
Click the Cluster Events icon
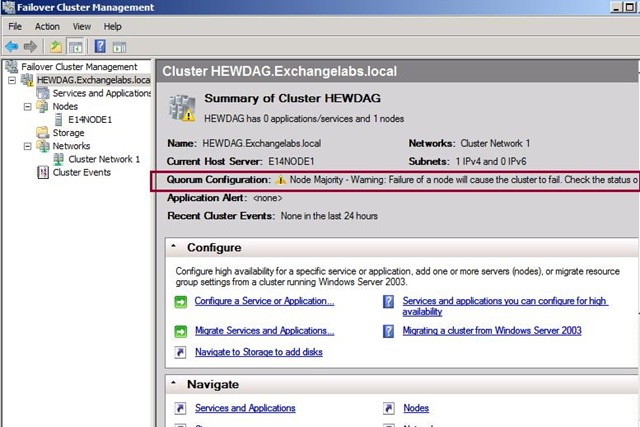tap(43, 172)
